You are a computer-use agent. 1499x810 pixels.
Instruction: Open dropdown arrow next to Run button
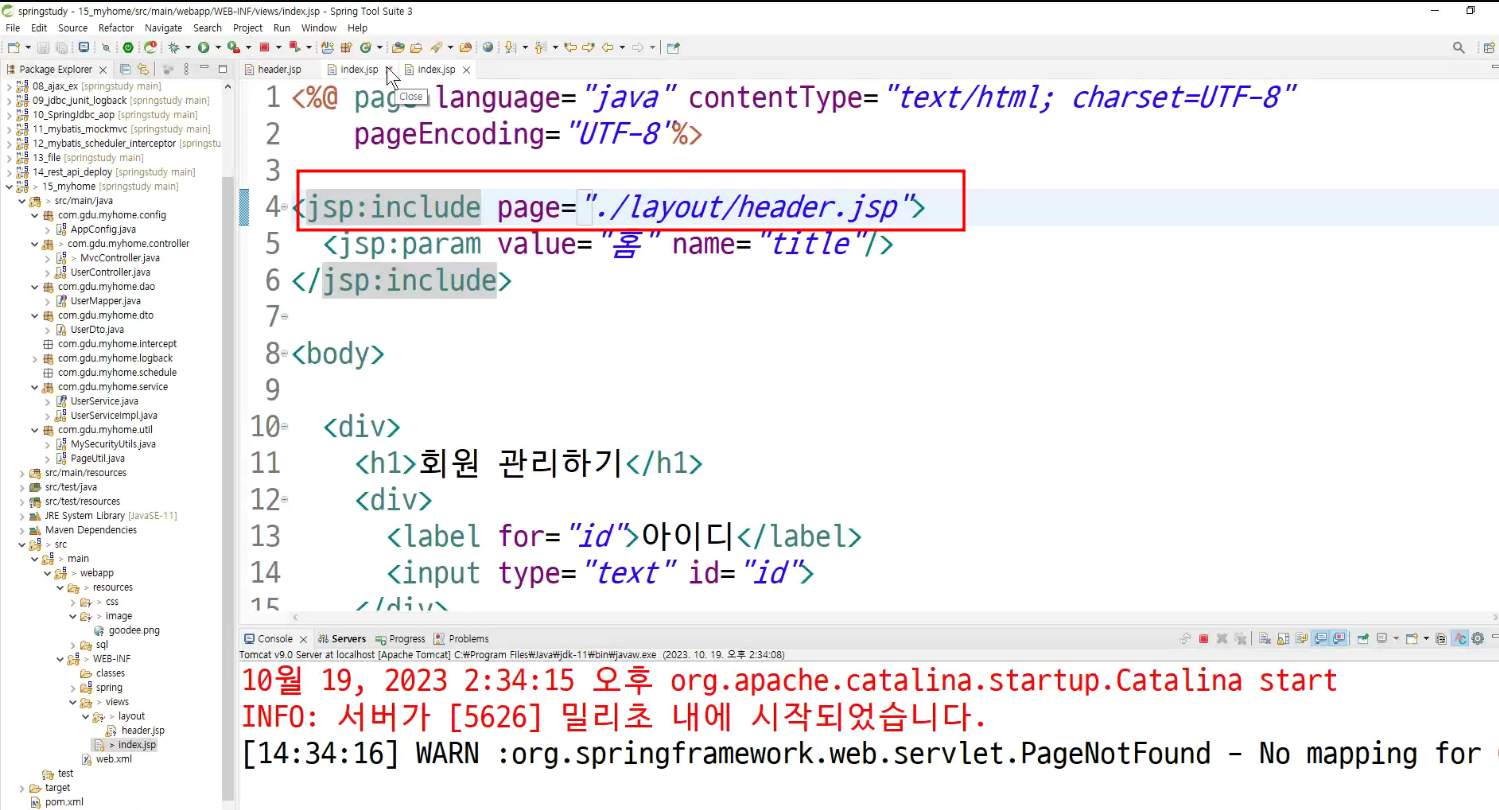216,47
